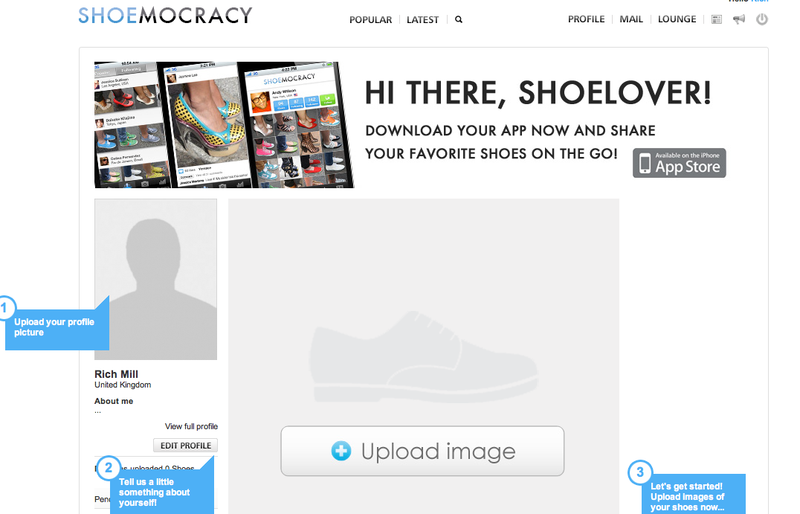Click the blank profile picture placeholder
Image resolution: width=800 pixels, height=514 pixels.
pos(156,279)
